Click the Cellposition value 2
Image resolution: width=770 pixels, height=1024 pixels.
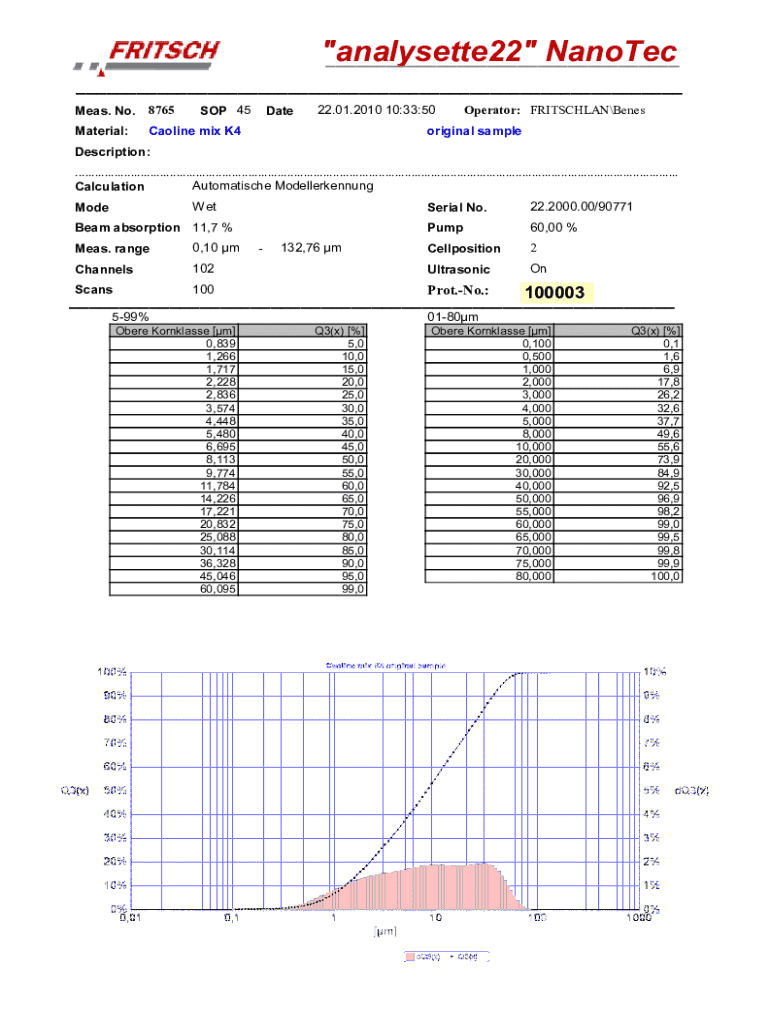point(534,248)
